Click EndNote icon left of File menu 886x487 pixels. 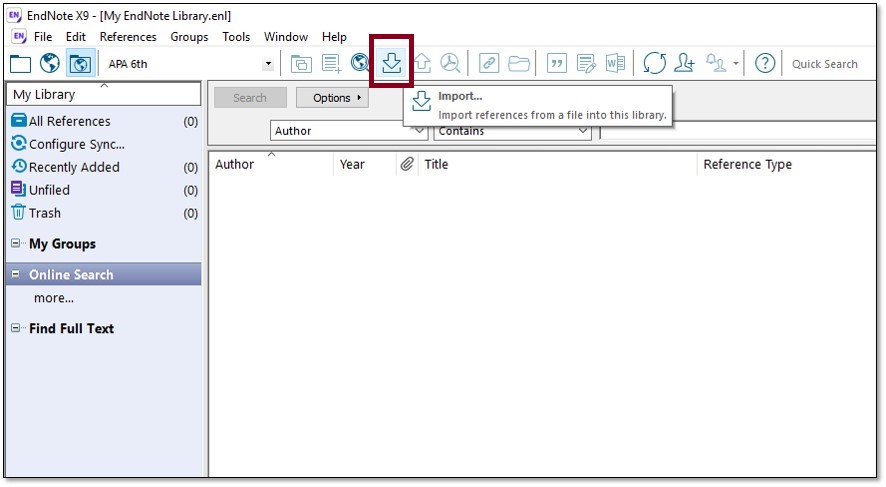[x=19, y=37]
